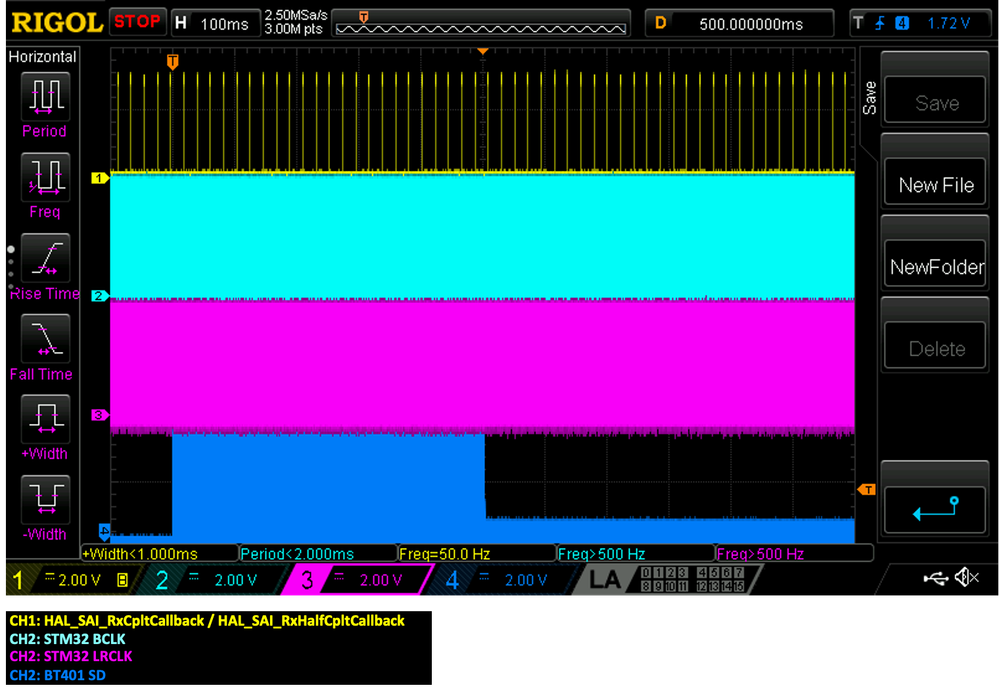
Task: Click the USB device icon
Action: tap(938, 576)
